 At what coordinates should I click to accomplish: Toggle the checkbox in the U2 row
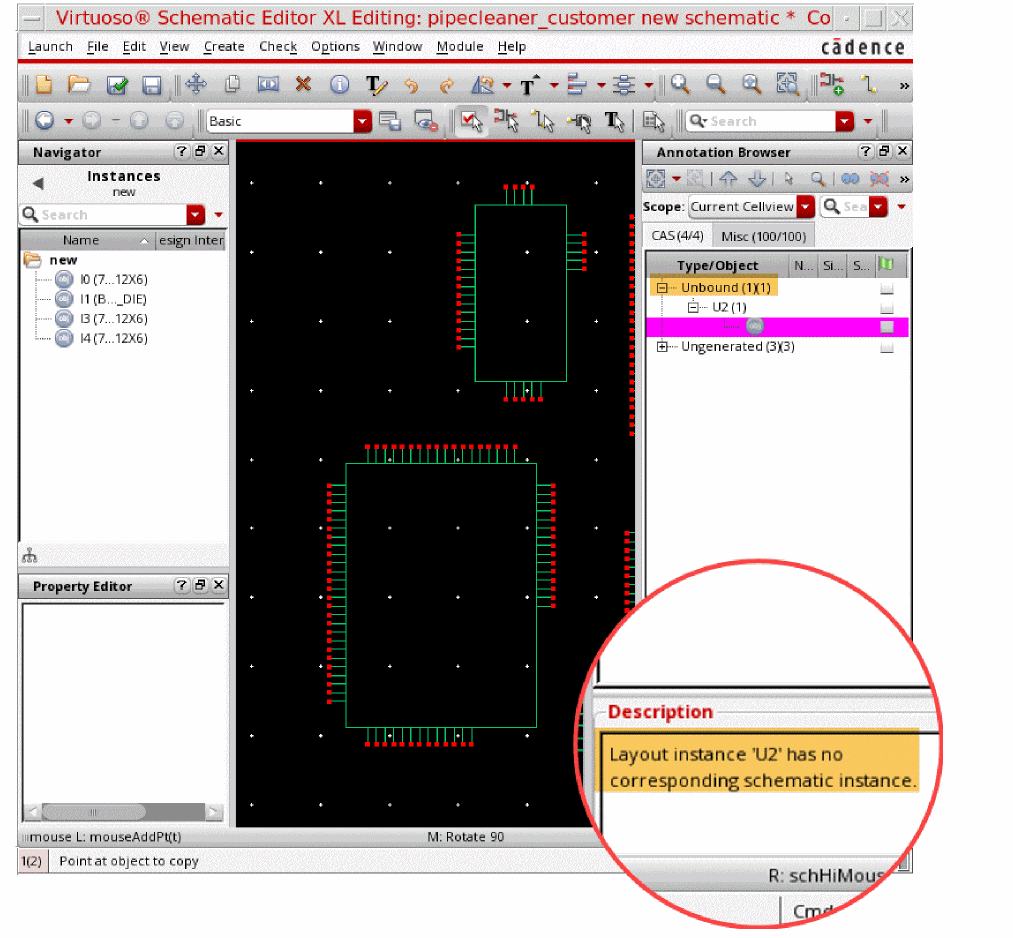click(x=886, y=308)
